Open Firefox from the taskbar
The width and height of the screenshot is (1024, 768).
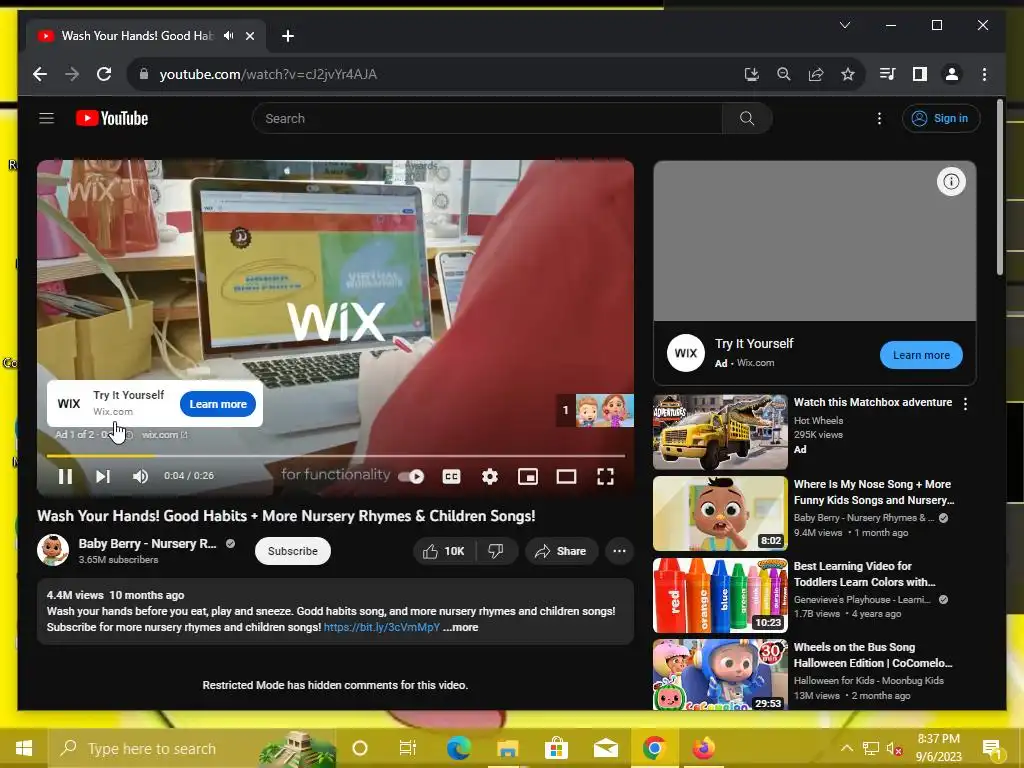[x=703, y=748]
